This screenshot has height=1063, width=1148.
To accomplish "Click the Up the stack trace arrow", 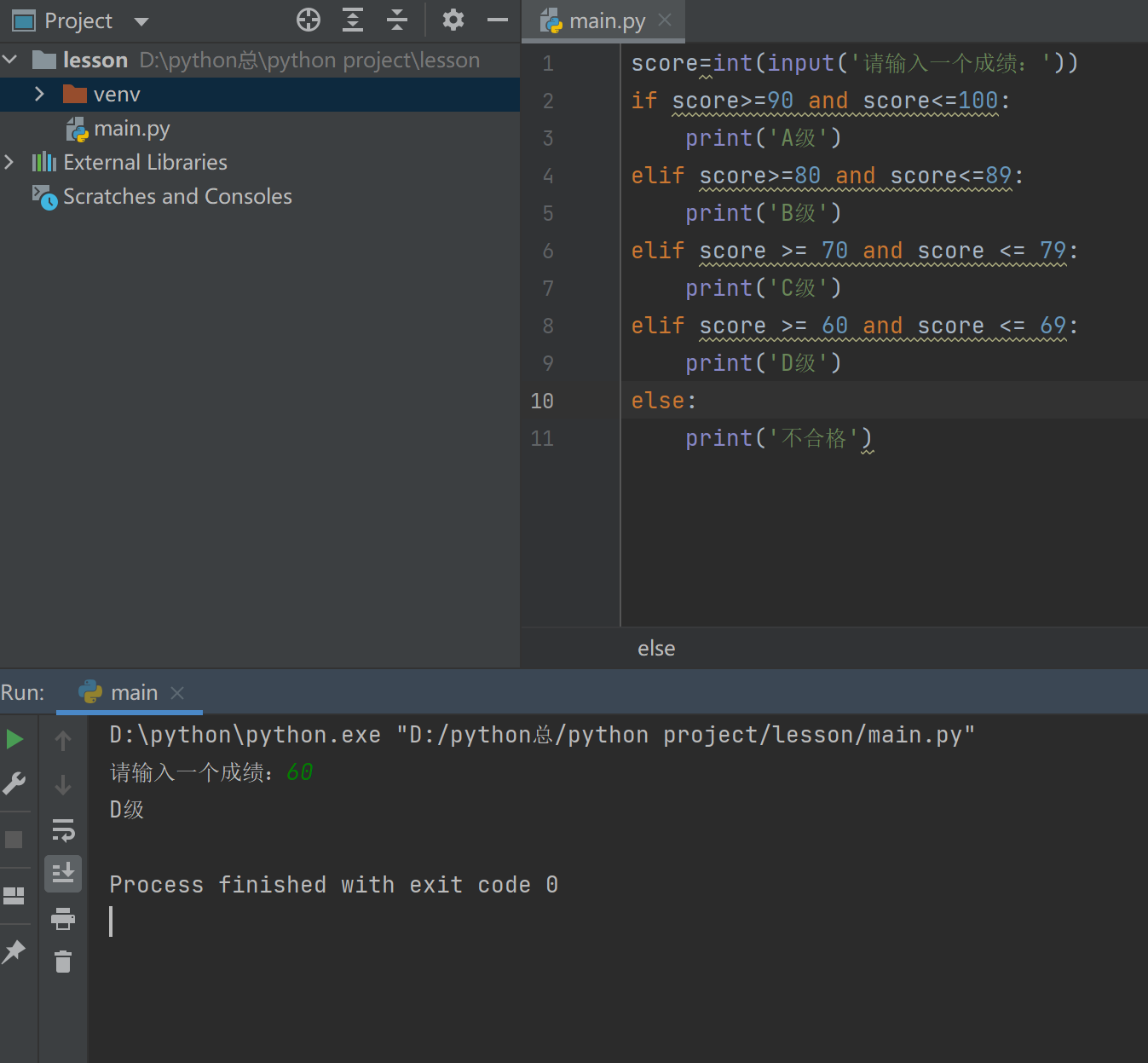I will pos(63,740).
